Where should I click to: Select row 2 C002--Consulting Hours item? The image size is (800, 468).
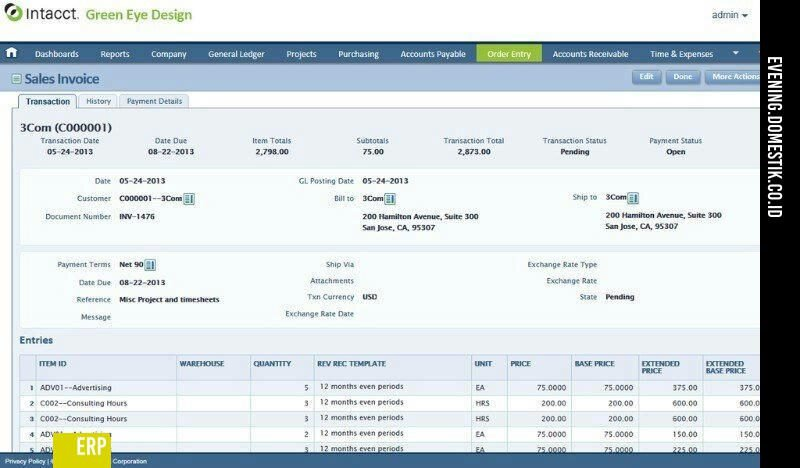pos(84,403)
